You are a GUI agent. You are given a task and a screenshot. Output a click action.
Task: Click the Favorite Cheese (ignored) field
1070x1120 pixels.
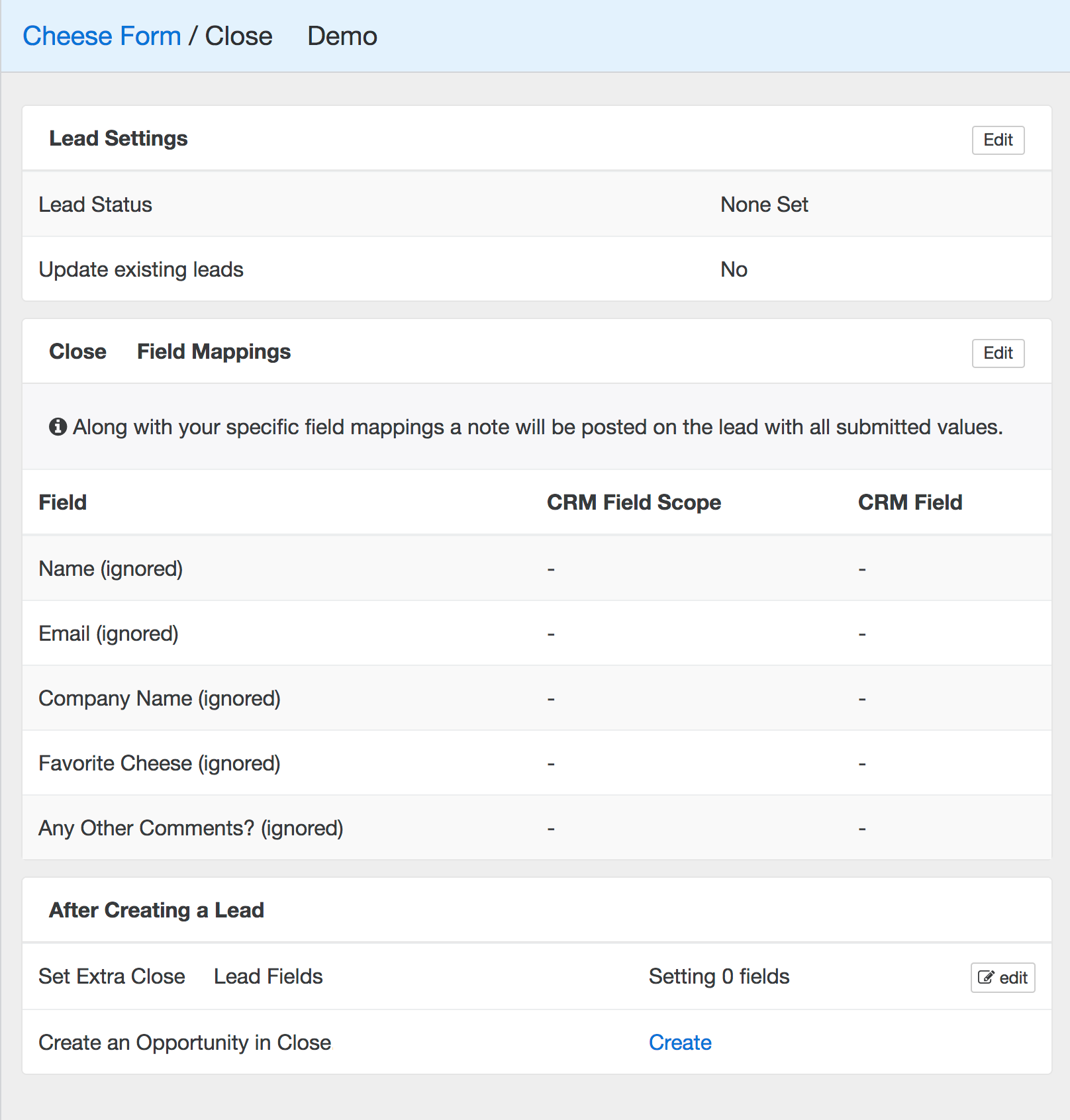pos(160,763)
